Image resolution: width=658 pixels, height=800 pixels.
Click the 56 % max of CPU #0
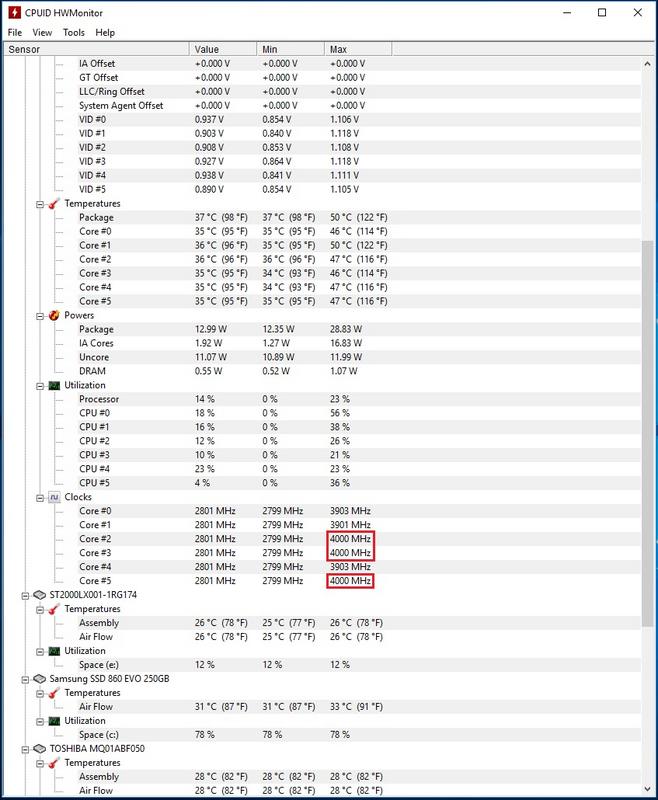[340, 413]
